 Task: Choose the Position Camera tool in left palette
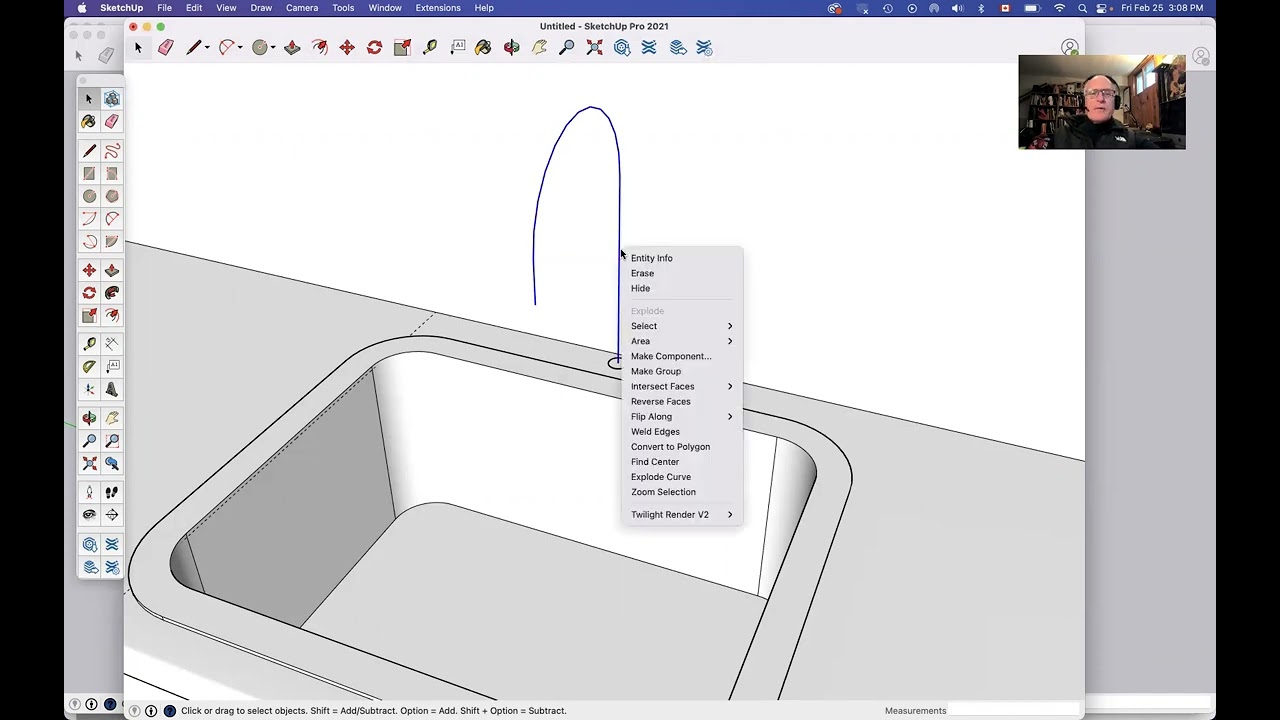(89, 493)
